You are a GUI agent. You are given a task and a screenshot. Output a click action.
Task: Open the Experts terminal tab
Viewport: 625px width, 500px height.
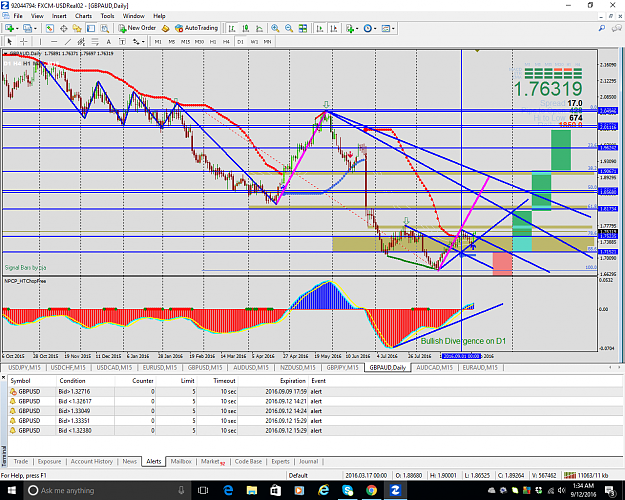280,461
